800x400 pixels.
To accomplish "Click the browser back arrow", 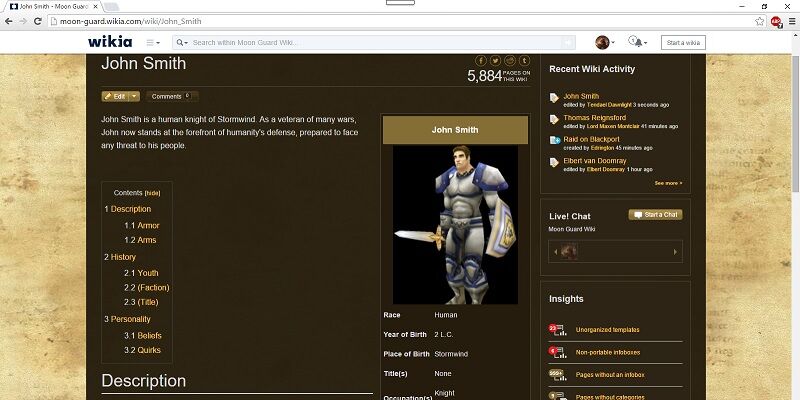I will click(9, 21).
